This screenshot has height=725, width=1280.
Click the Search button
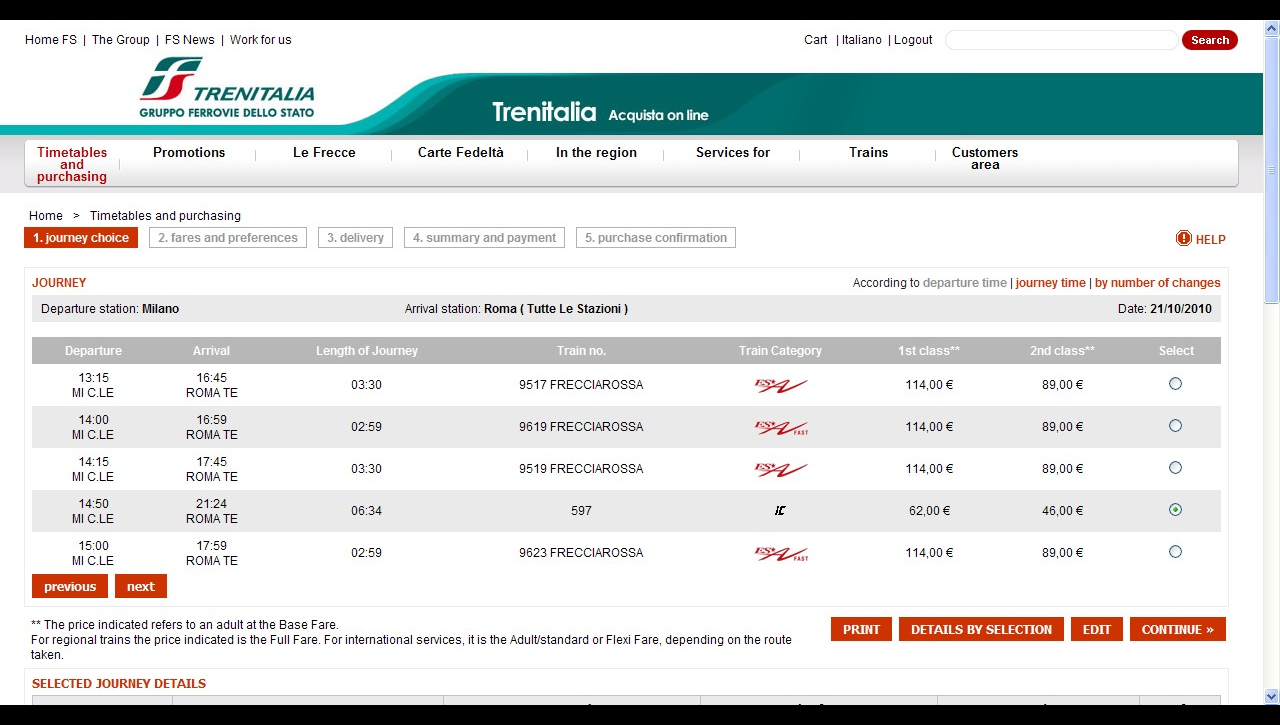pos(1209,40)
